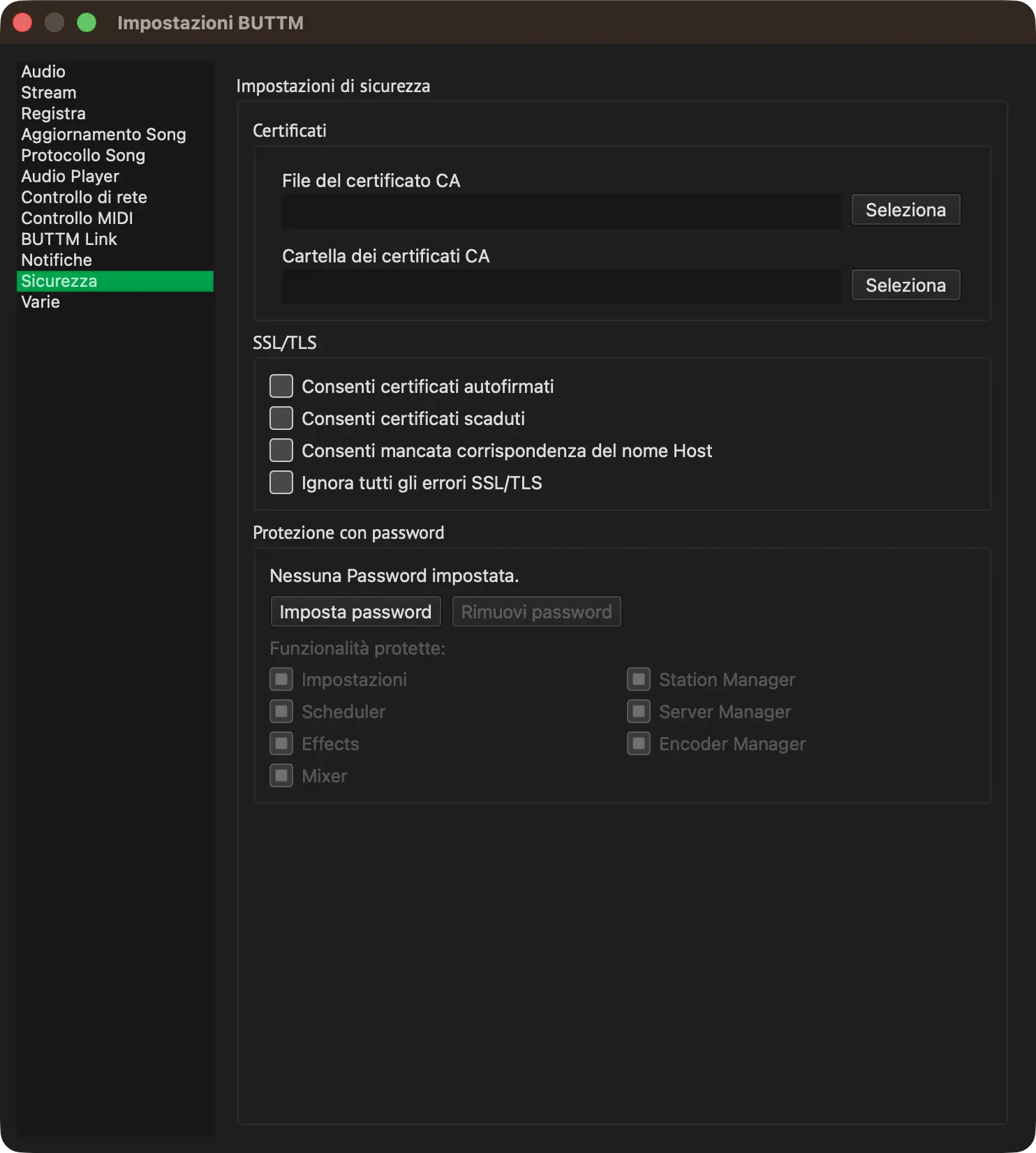Click the "Nessuna Password impostata." status text
Image resolution: width=1036 pixels, height=1153 pixels.
pos(394,576)
